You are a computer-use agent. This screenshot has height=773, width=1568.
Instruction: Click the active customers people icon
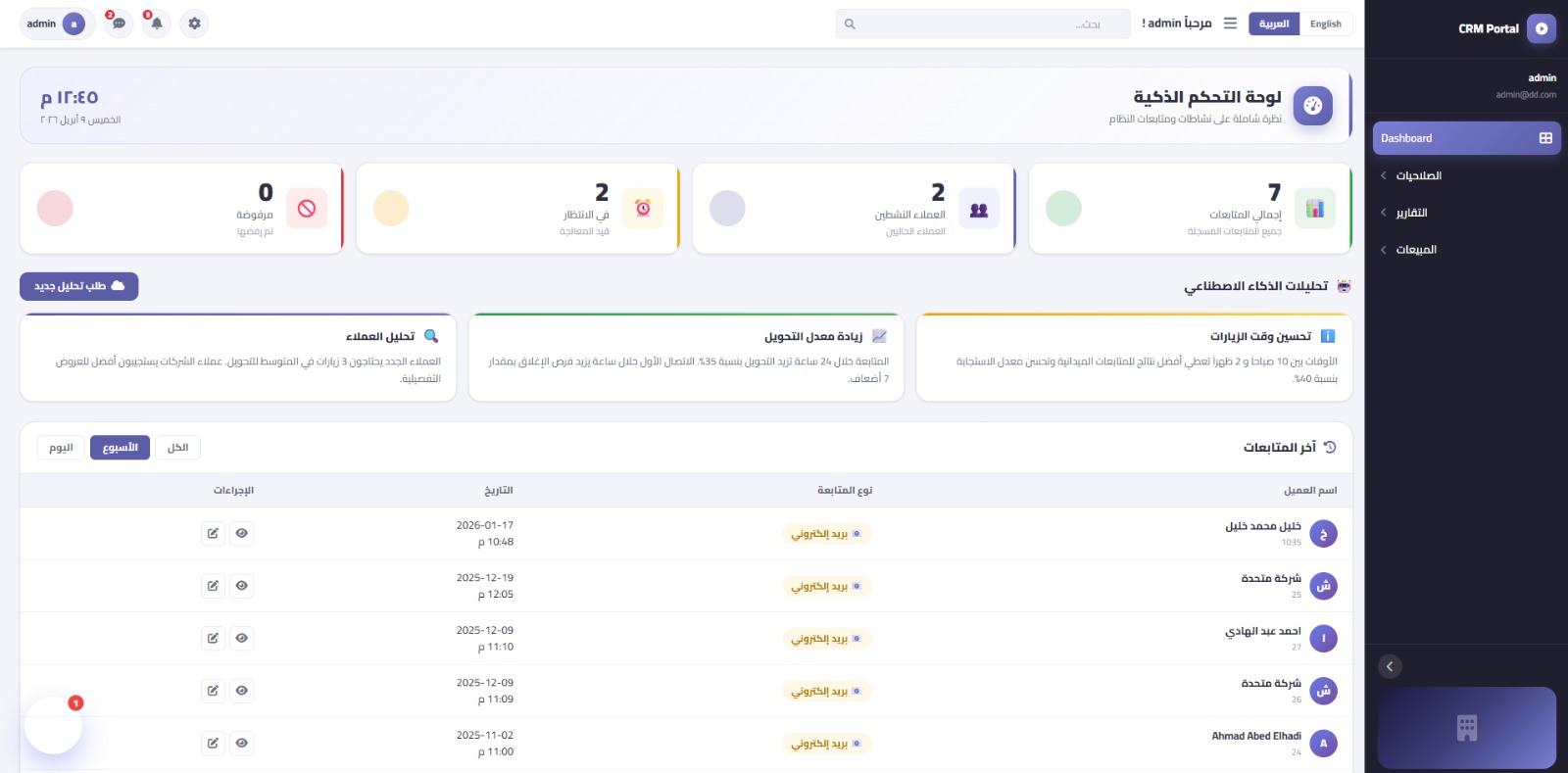click(979, 208)
